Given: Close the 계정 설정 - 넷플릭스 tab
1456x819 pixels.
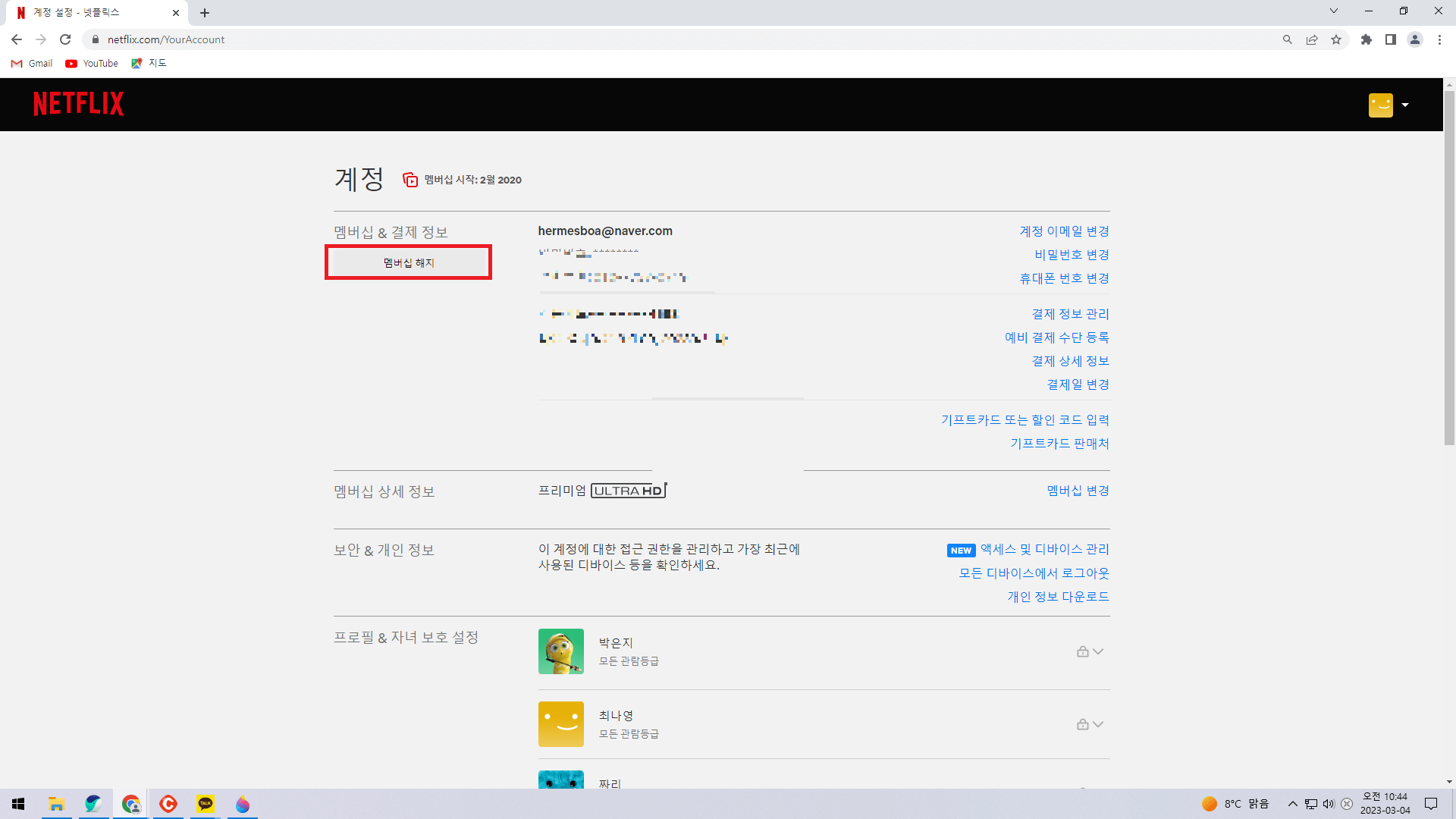Looking at the screenshot, I should click(x=176, y=13).
